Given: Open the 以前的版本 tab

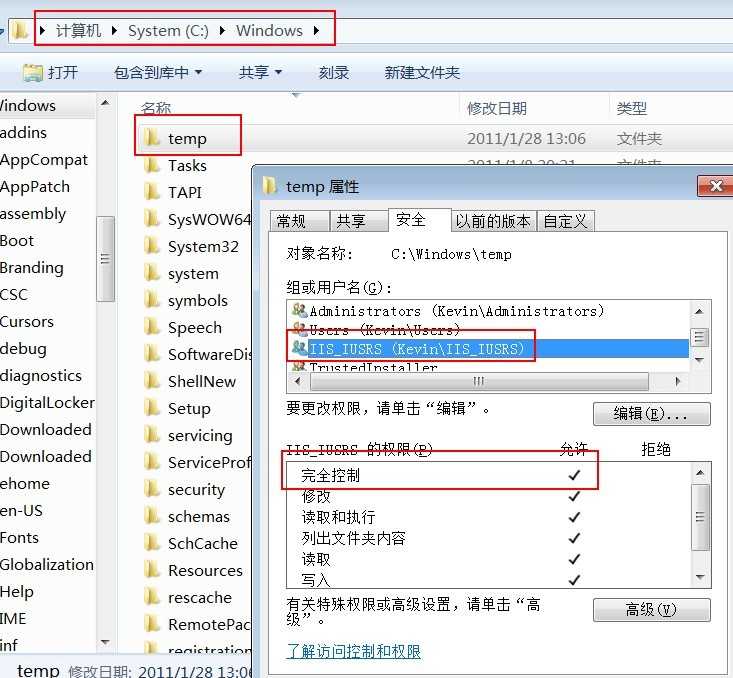Looking at the screenshot, I should [x=494, y=221].
